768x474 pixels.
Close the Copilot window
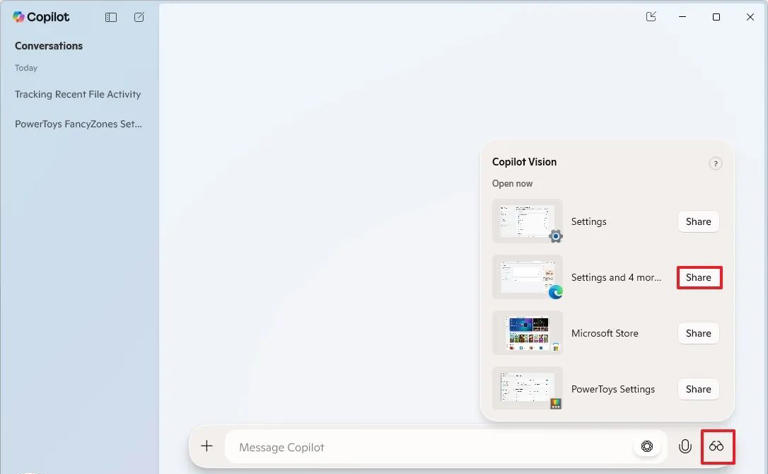[x=750, y=17]
